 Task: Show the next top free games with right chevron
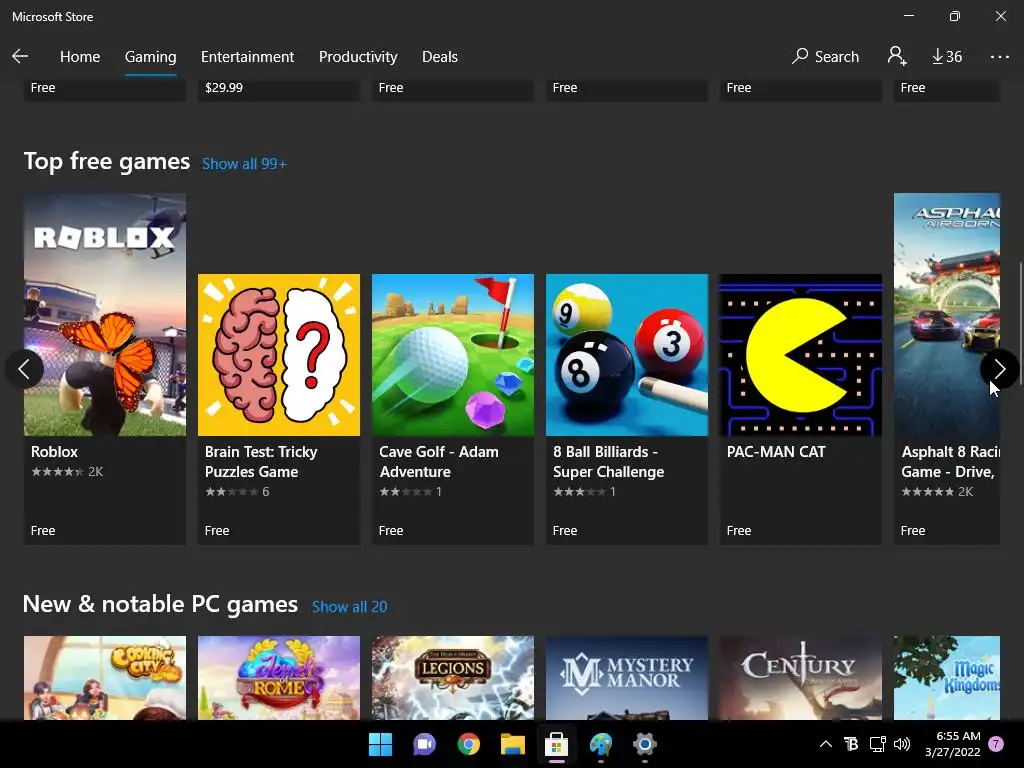[x=999, y=369]
